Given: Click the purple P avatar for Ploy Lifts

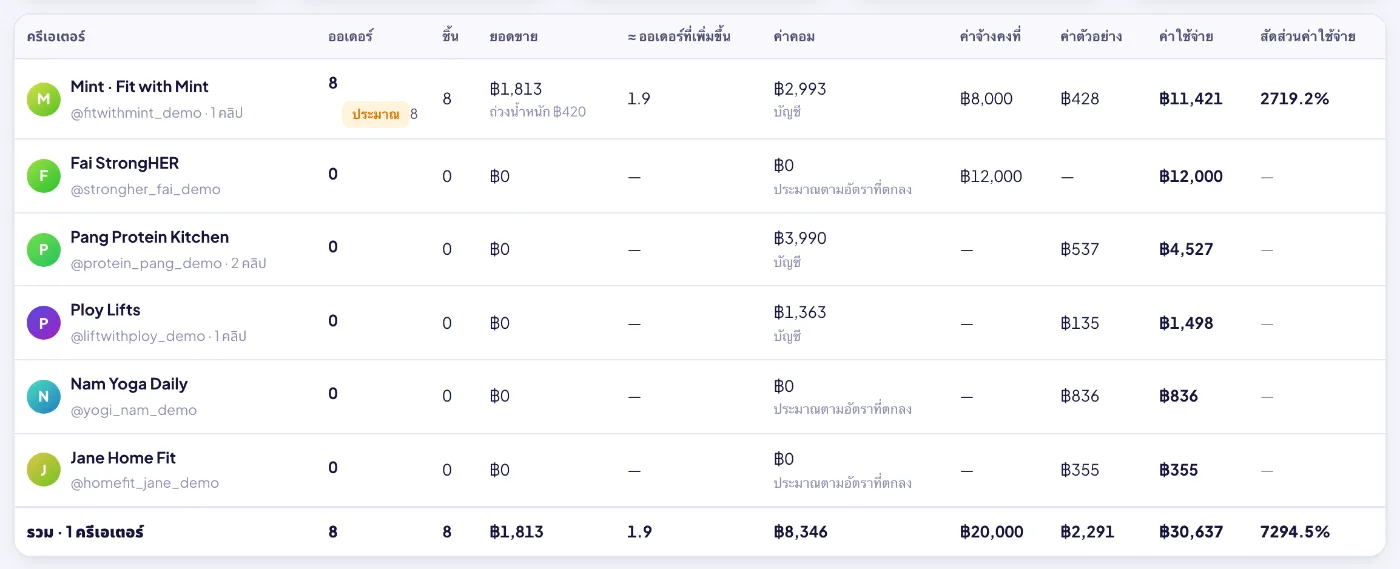Looking at the screenshot, I should click(x=43, y=323).
